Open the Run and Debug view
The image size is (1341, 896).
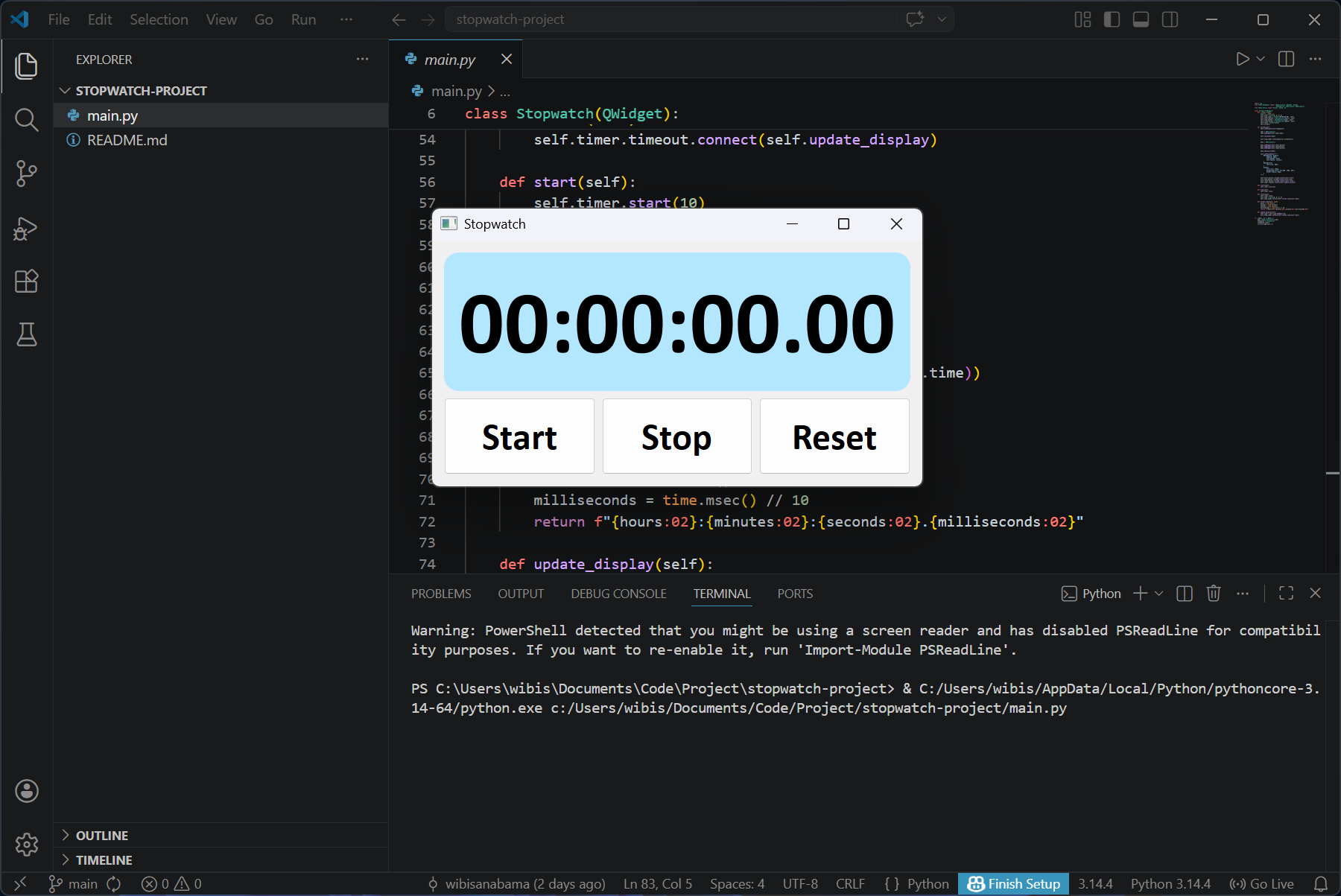click(x=27, y=228)
